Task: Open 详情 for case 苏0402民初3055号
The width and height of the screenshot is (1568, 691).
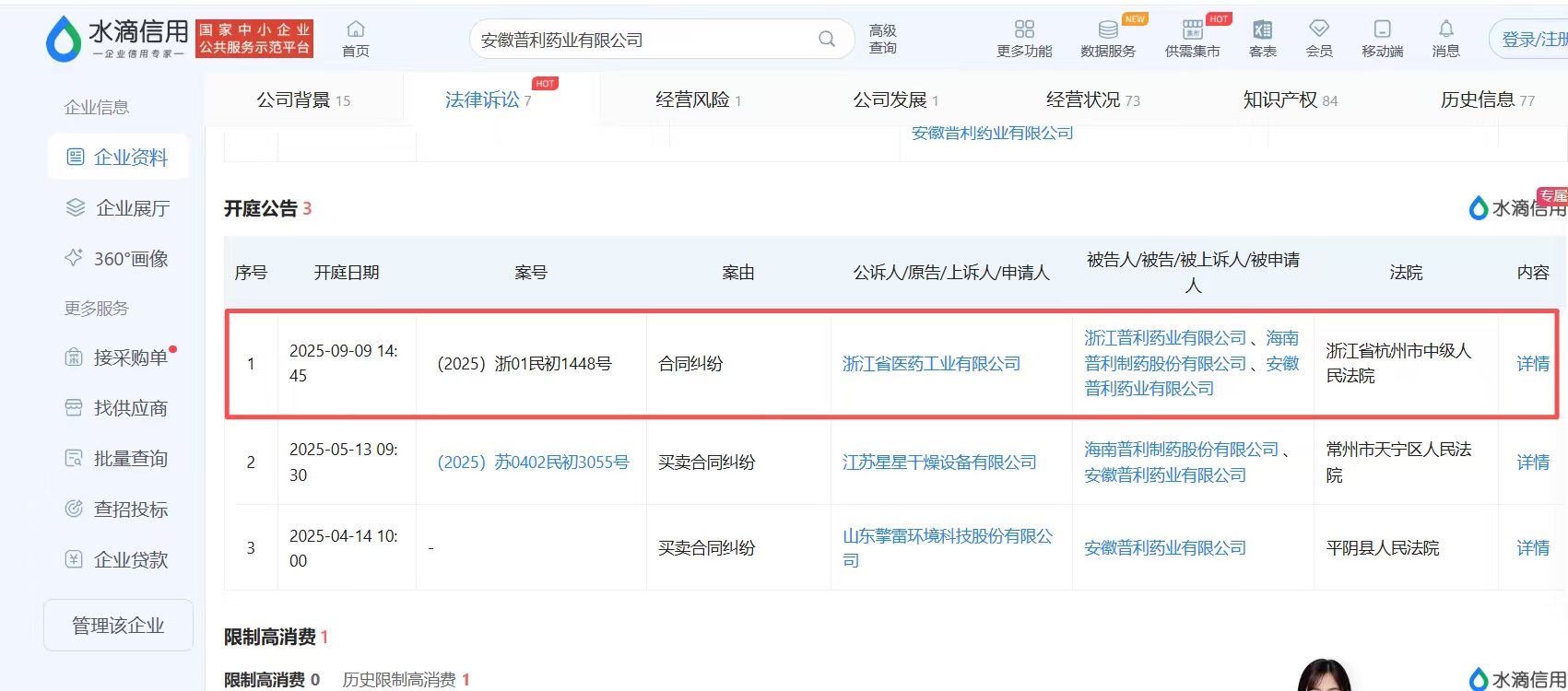Action: coord(1533,463)
